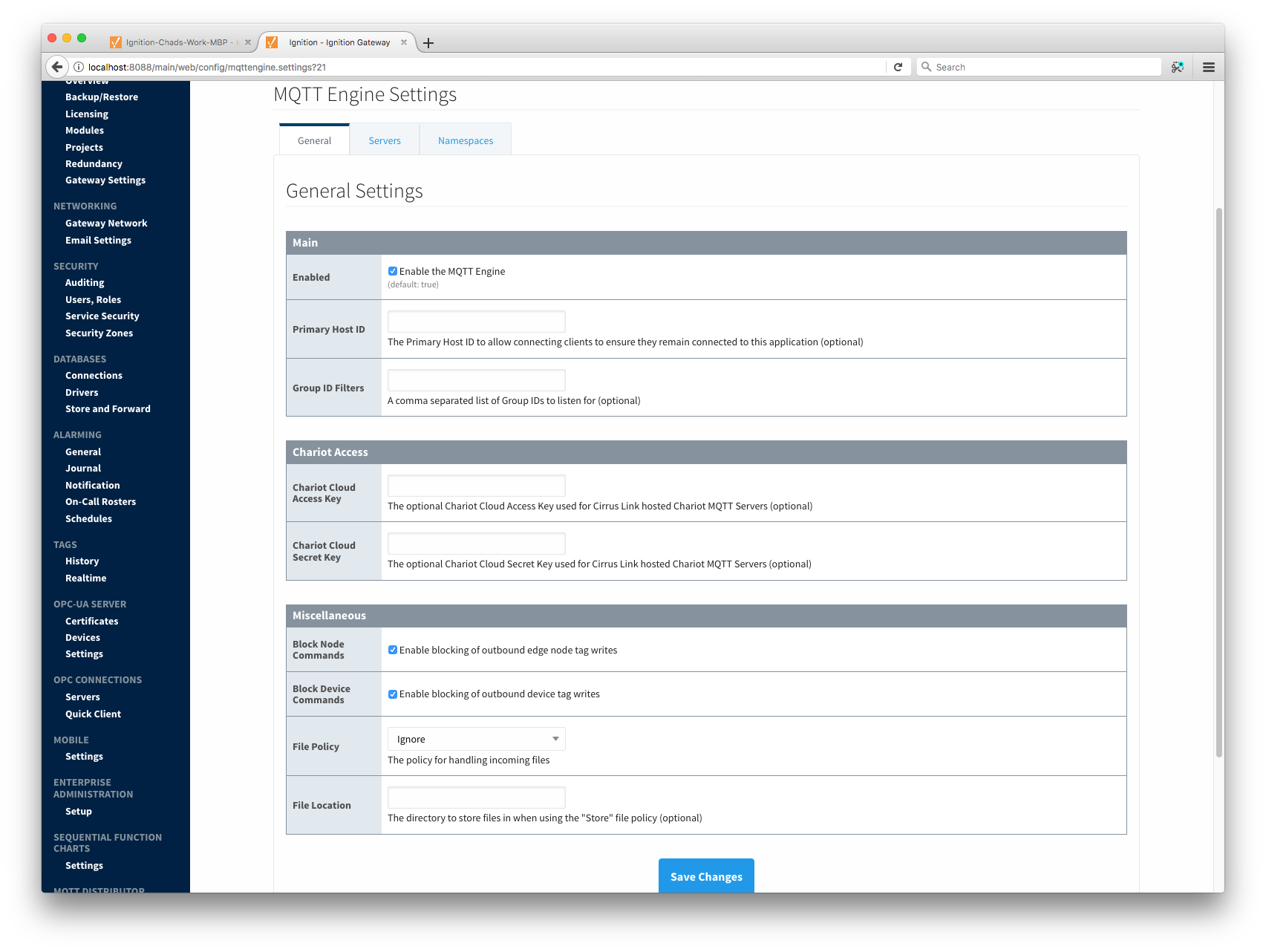Open Users, Roles under Security

[93, 300]
